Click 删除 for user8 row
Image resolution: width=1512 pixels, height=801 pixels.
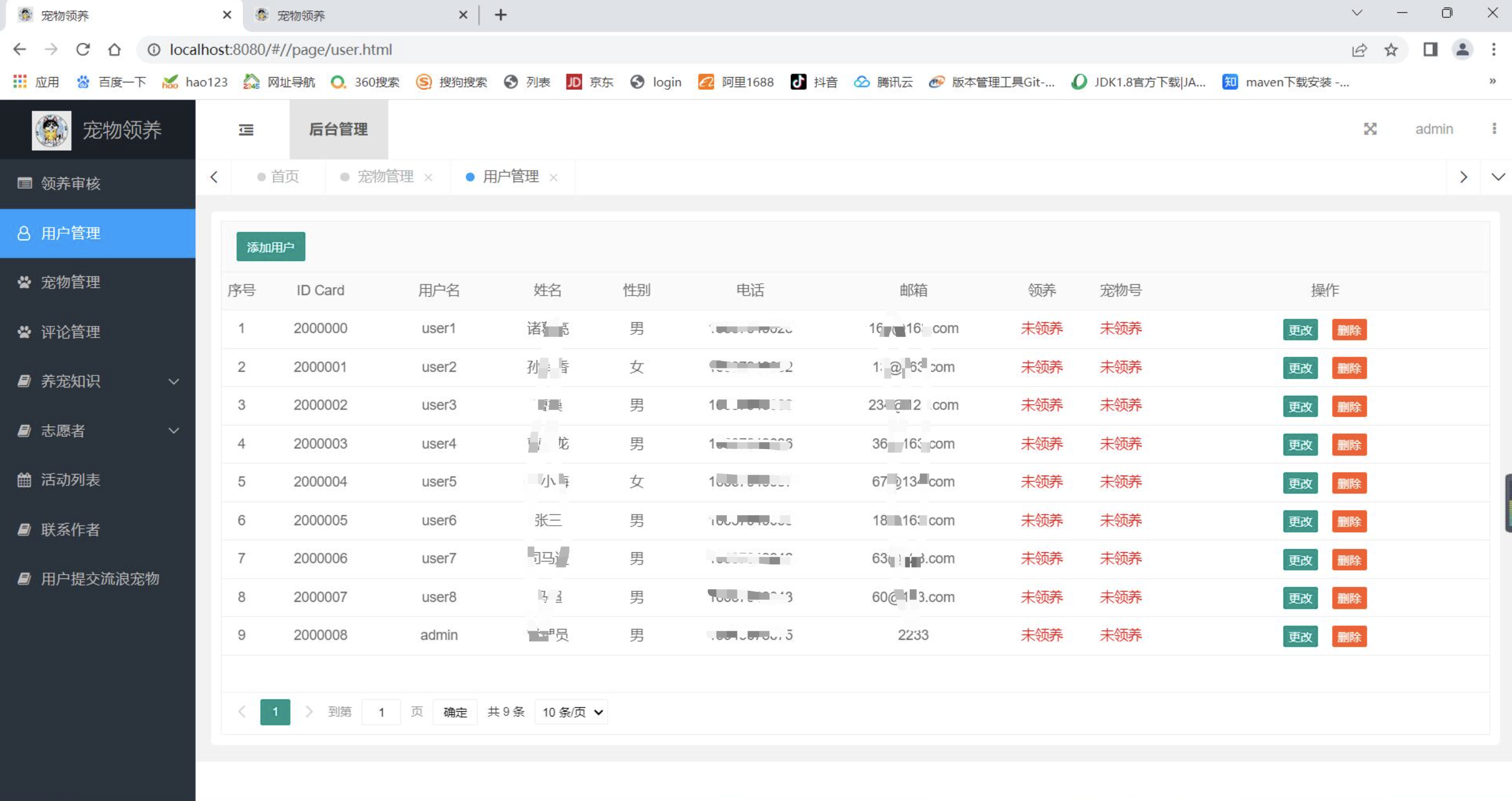(1349, 598)
